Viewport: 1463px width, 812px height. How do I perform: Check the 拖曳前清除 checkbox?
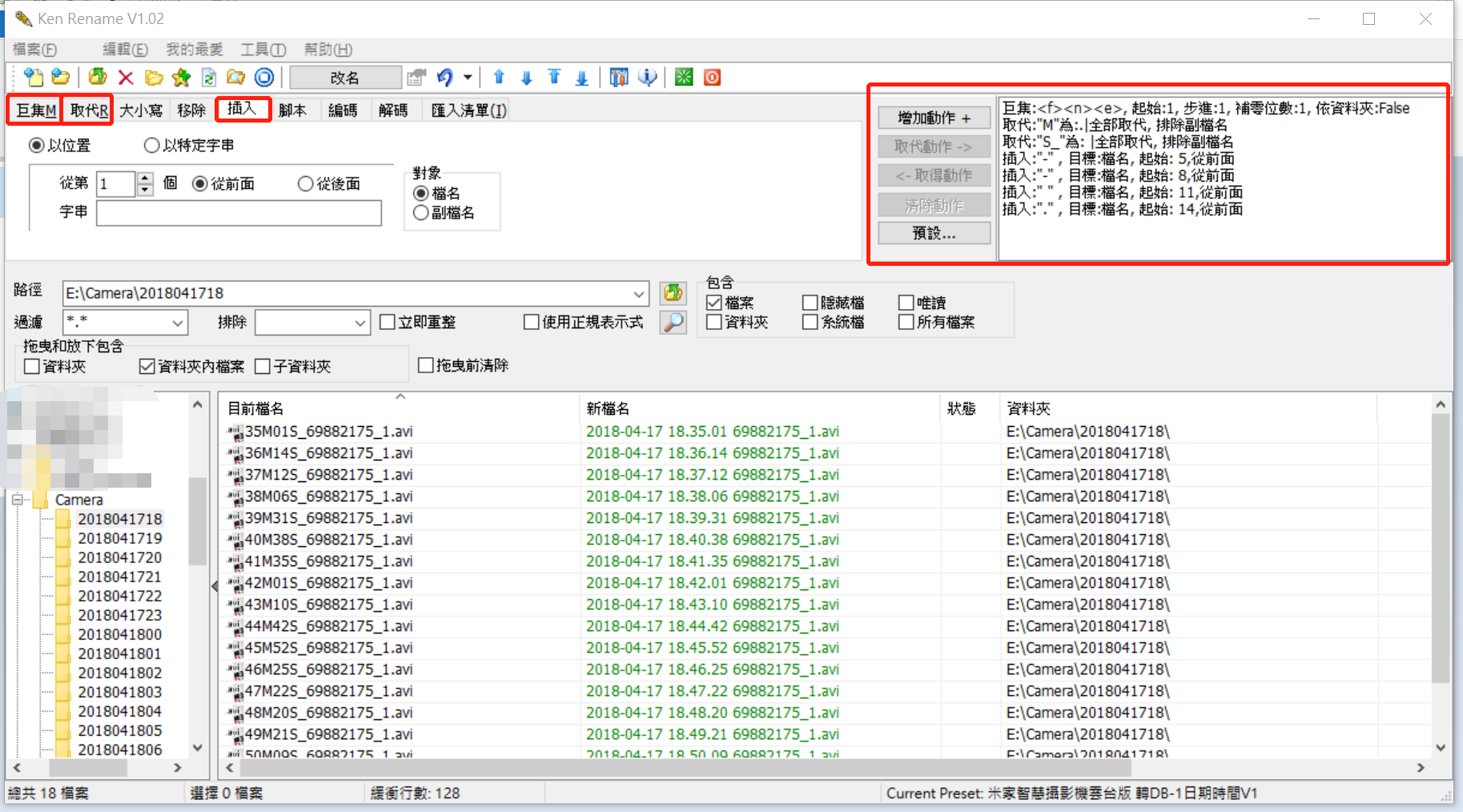coord(426,365)
